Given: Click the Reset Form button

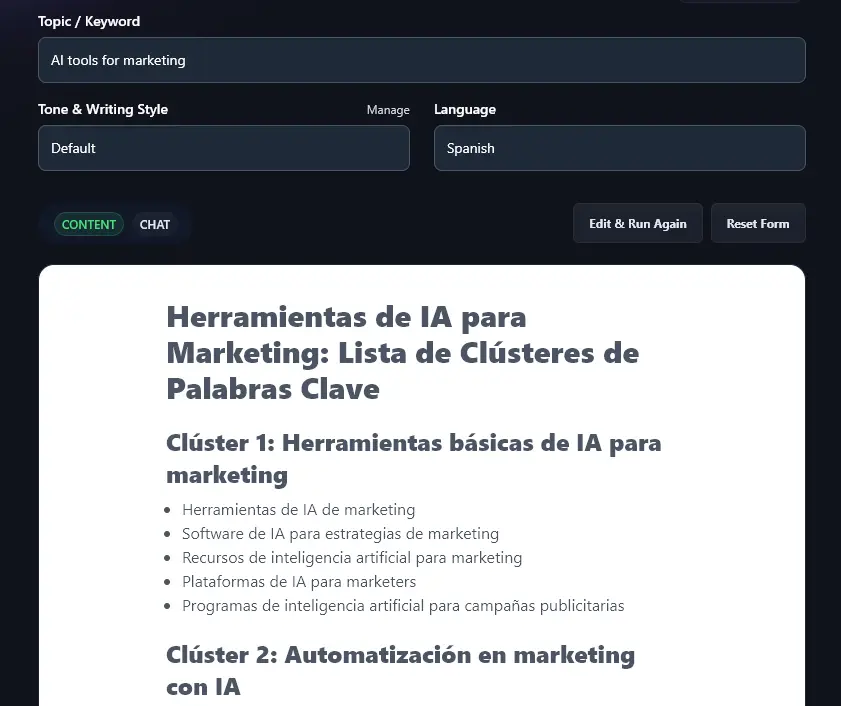Looking at the screenshot, I should pos(758,223).
